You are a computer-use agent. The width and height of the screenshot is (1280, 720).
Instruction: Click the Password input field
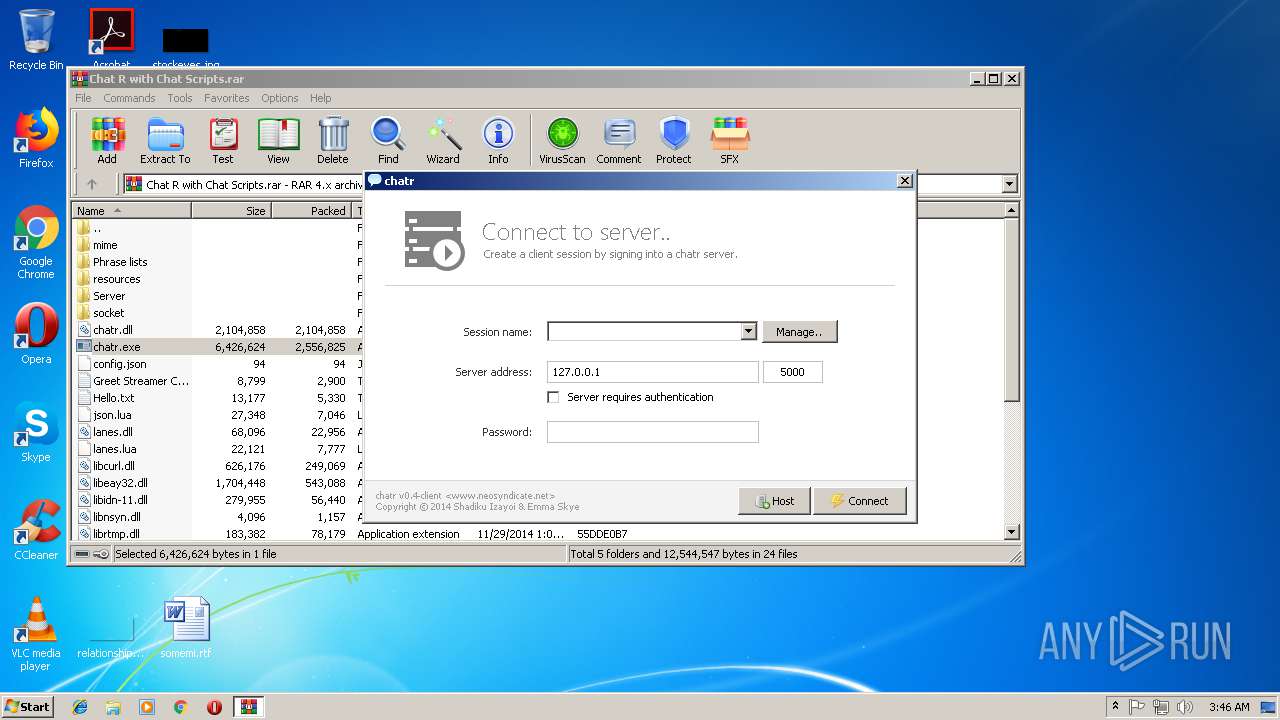pyautogui.click(x=653, y=432)
